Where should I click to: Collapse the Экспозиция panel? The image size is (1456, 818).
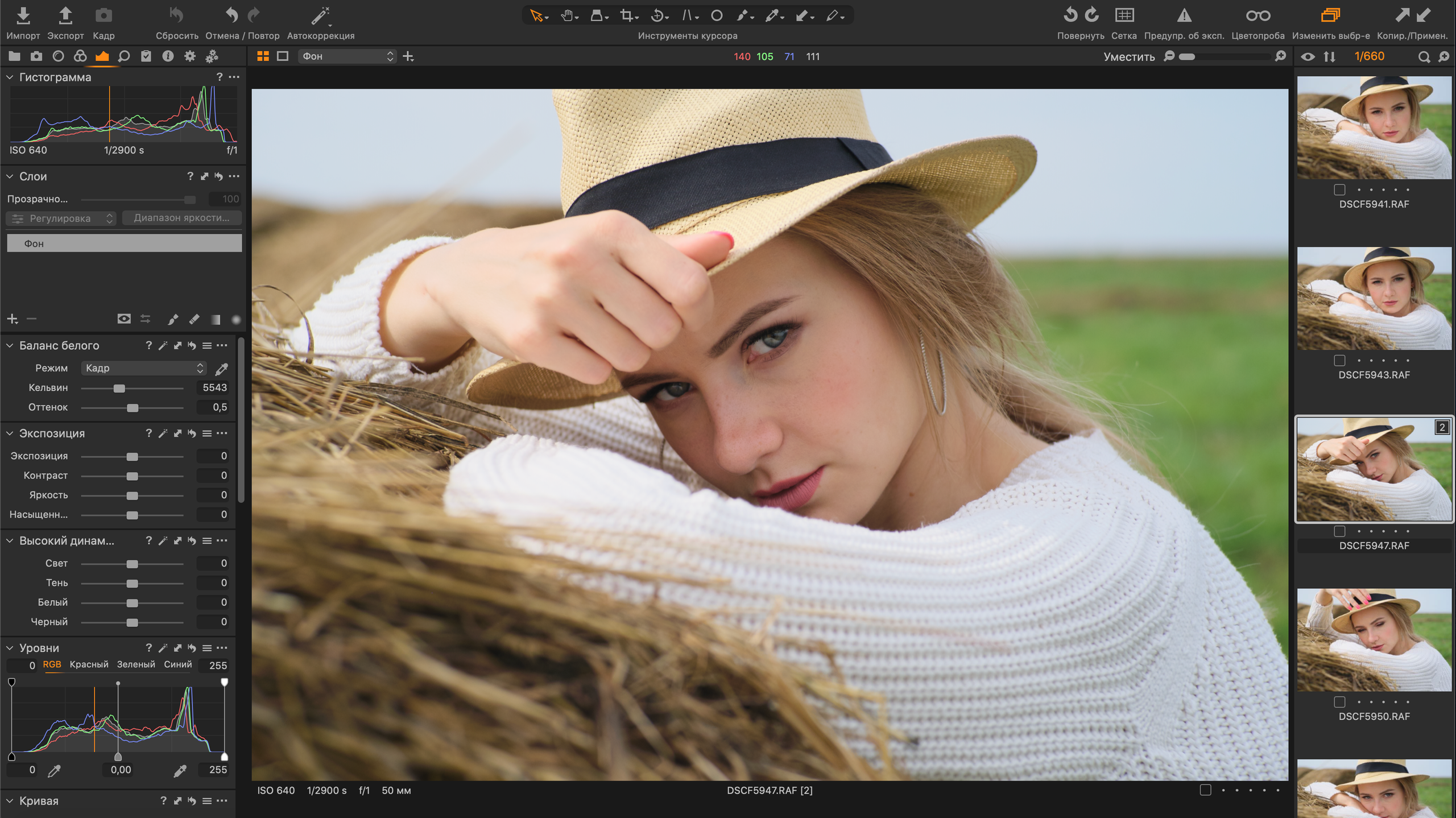tap(10, 433)
